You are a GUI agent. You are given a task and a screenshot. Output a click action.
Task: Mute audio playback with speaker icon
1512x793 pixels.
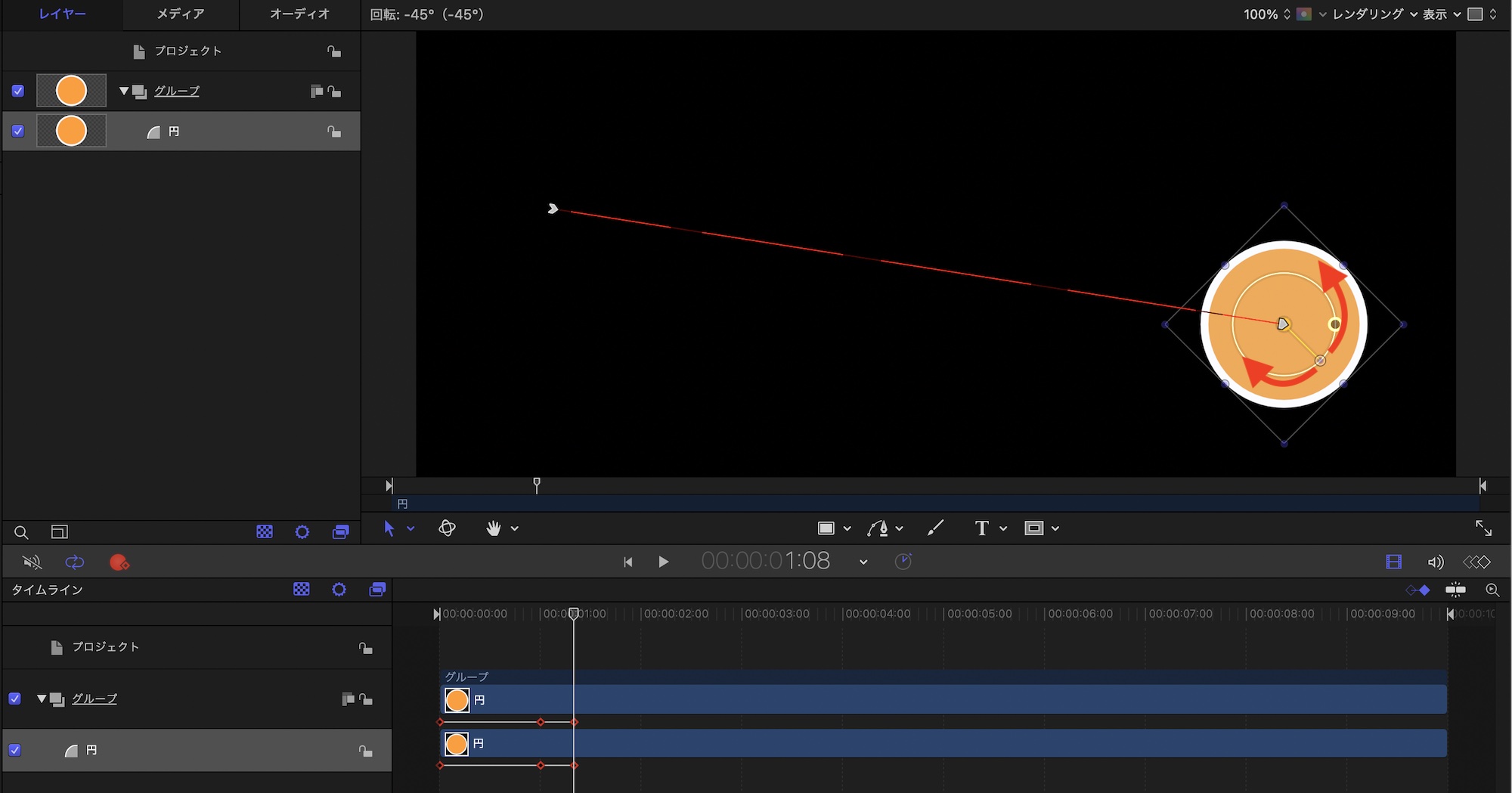click(x=32, y=562)
